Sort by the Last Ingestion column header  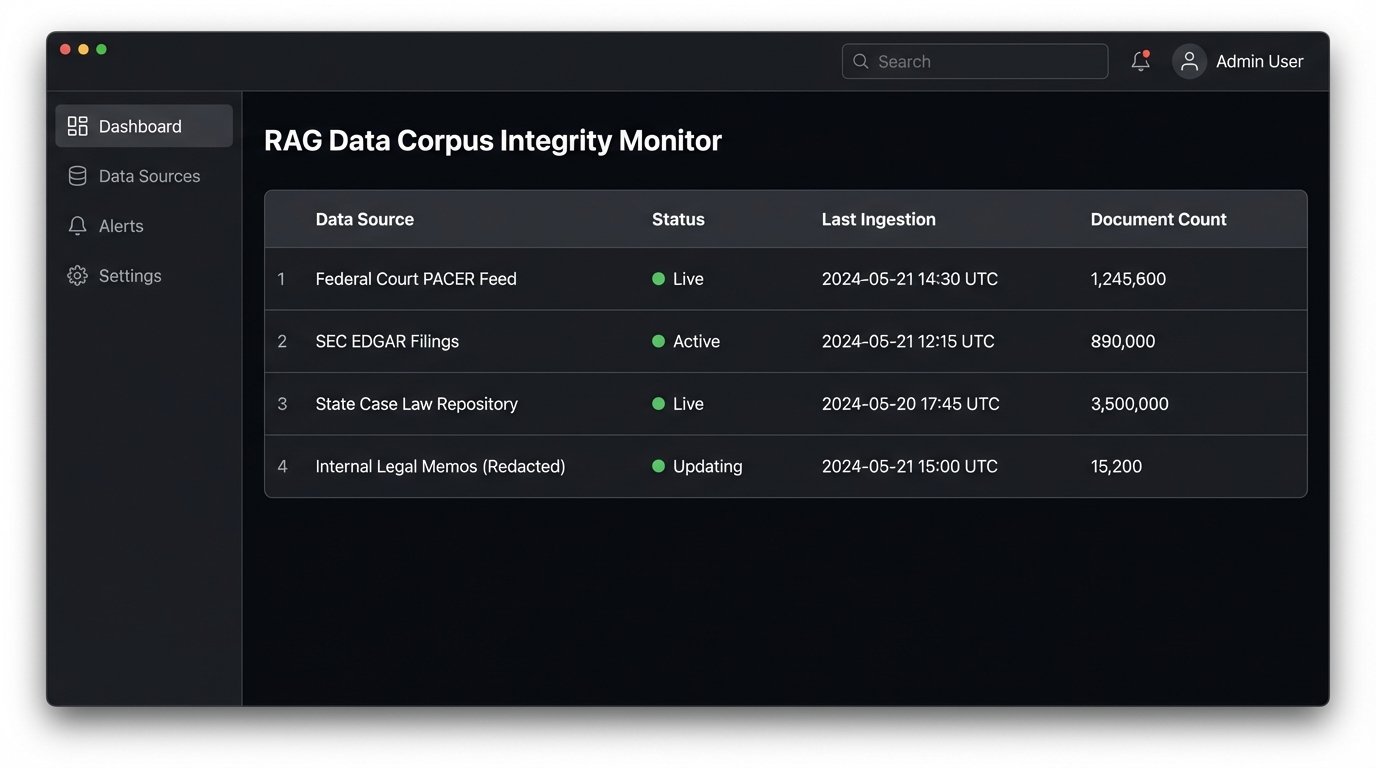(x=878, y=219)
